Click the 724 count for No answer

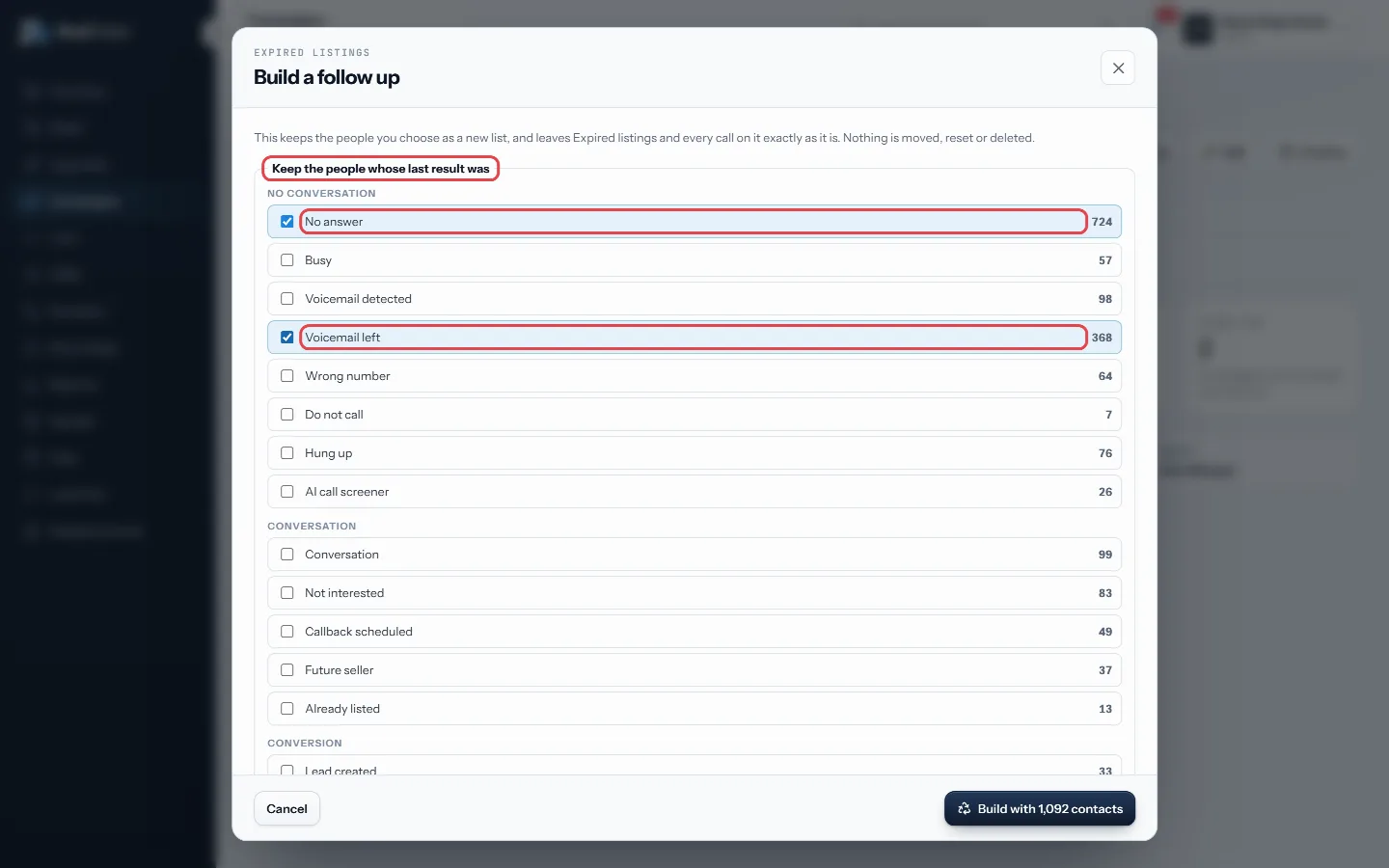1102,222
